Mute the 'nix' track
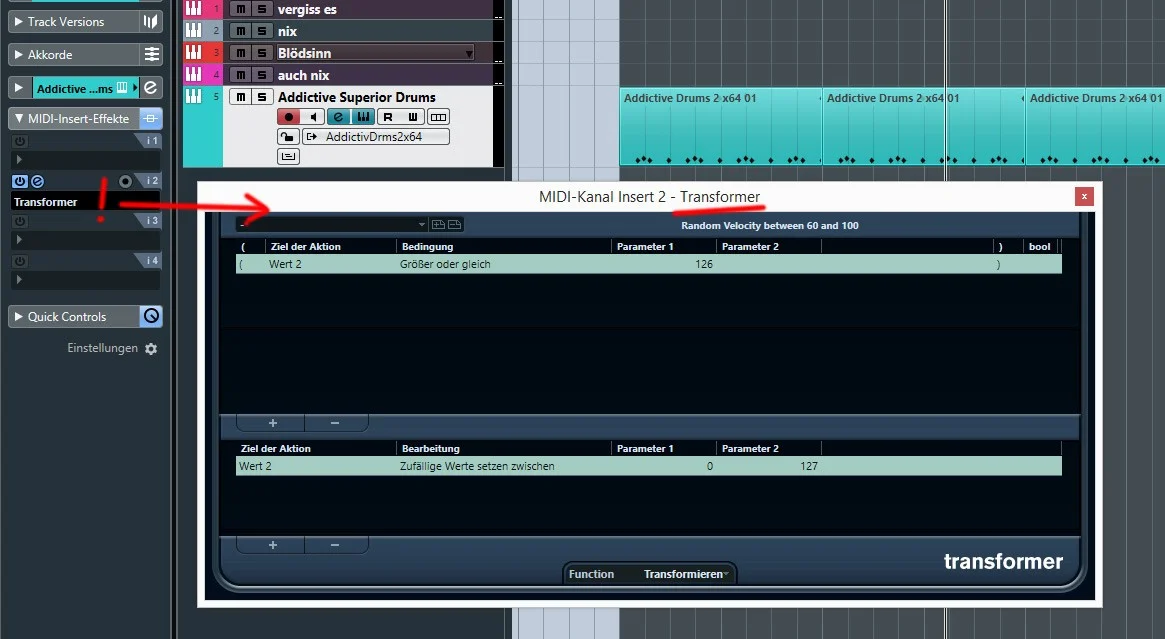 240,30
